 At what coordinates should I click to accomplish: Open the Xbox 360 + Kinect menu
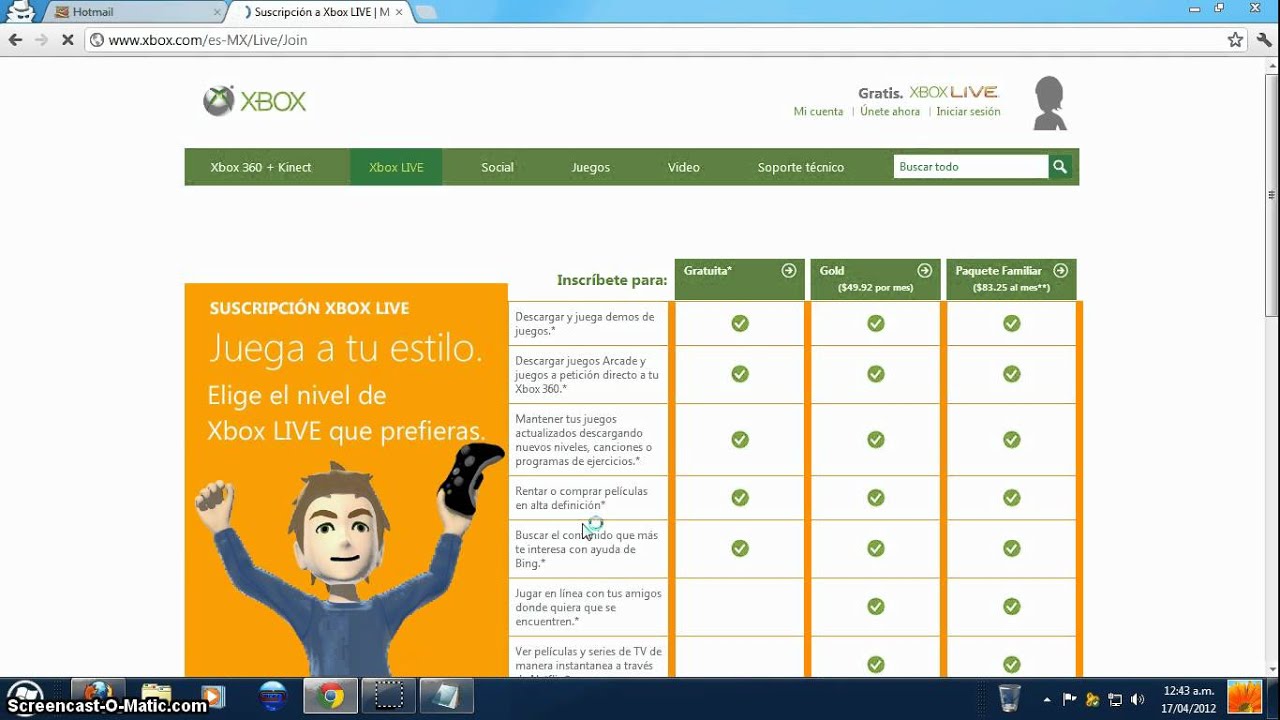click(261, 167)
